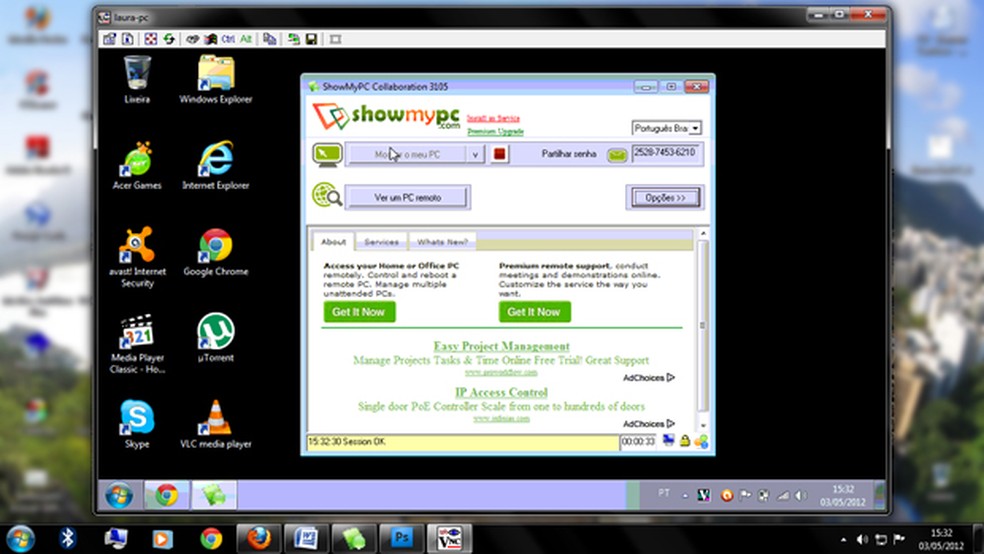This screenshot has width=984, height=554.
Task: Open Português Brasil language dropdown
Action: [666, 128]
